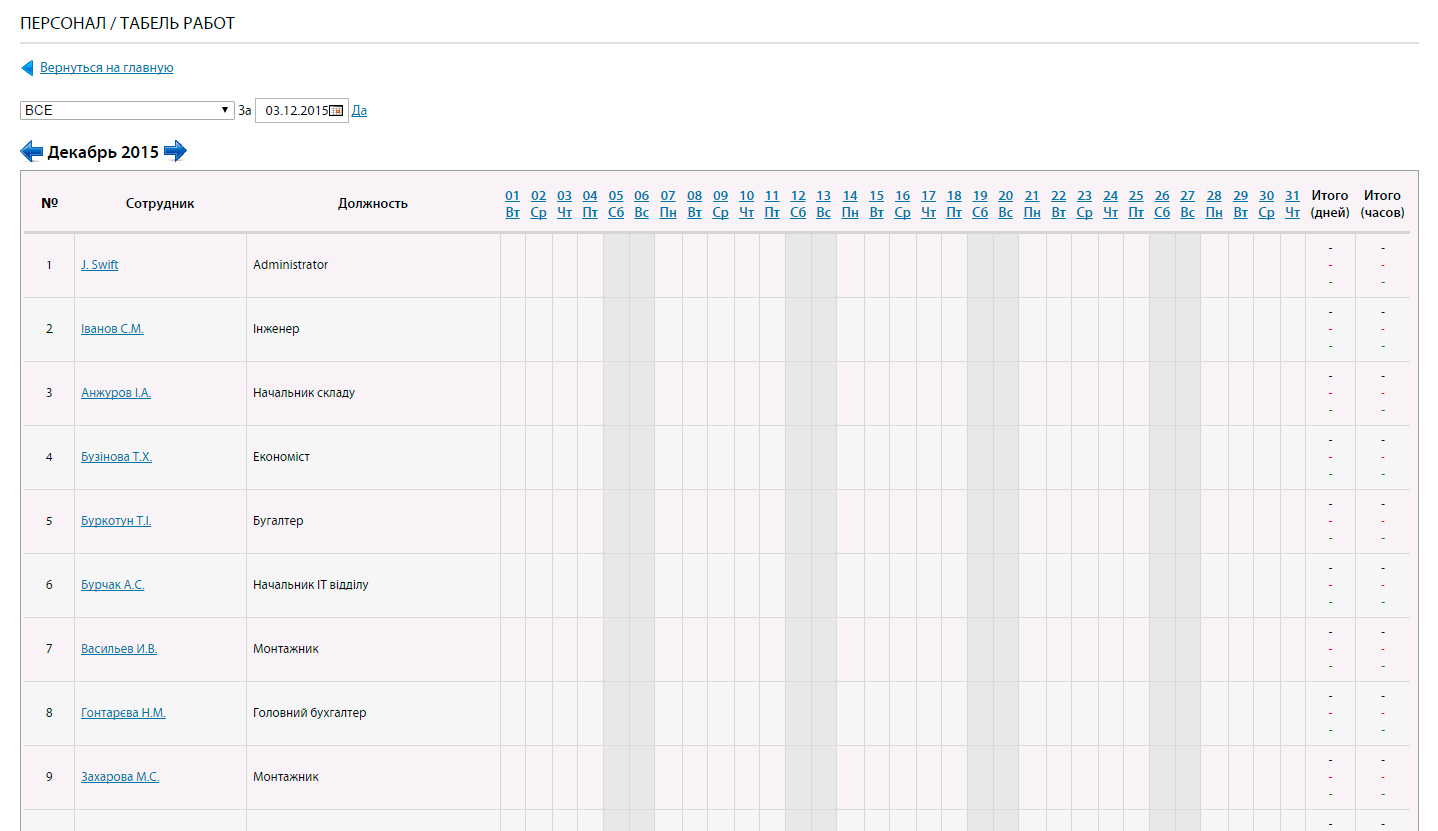Open employee Бурчак А.С.
The width and height of the screenshot is (1438, 831).
pyautogui.click(x=112, y=585)
